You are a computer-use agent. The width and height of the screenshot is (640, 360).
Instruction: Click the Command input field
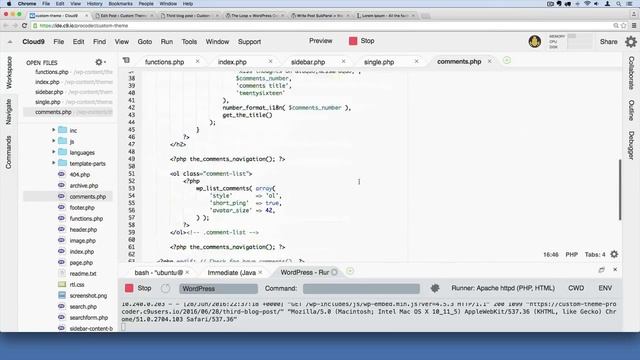361,289
